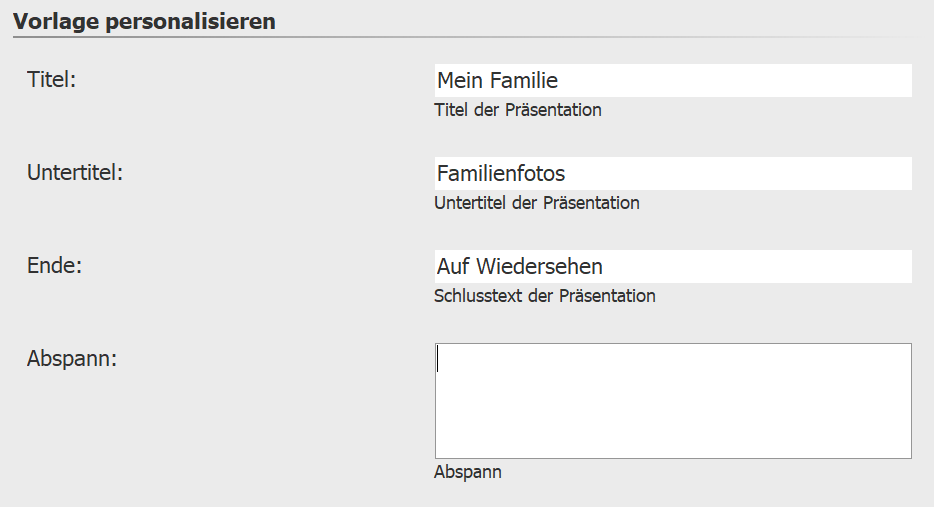Viewport: 934px width, 507px height.
Task: Click the 'Titel:' field label
Action: point(52,79)
